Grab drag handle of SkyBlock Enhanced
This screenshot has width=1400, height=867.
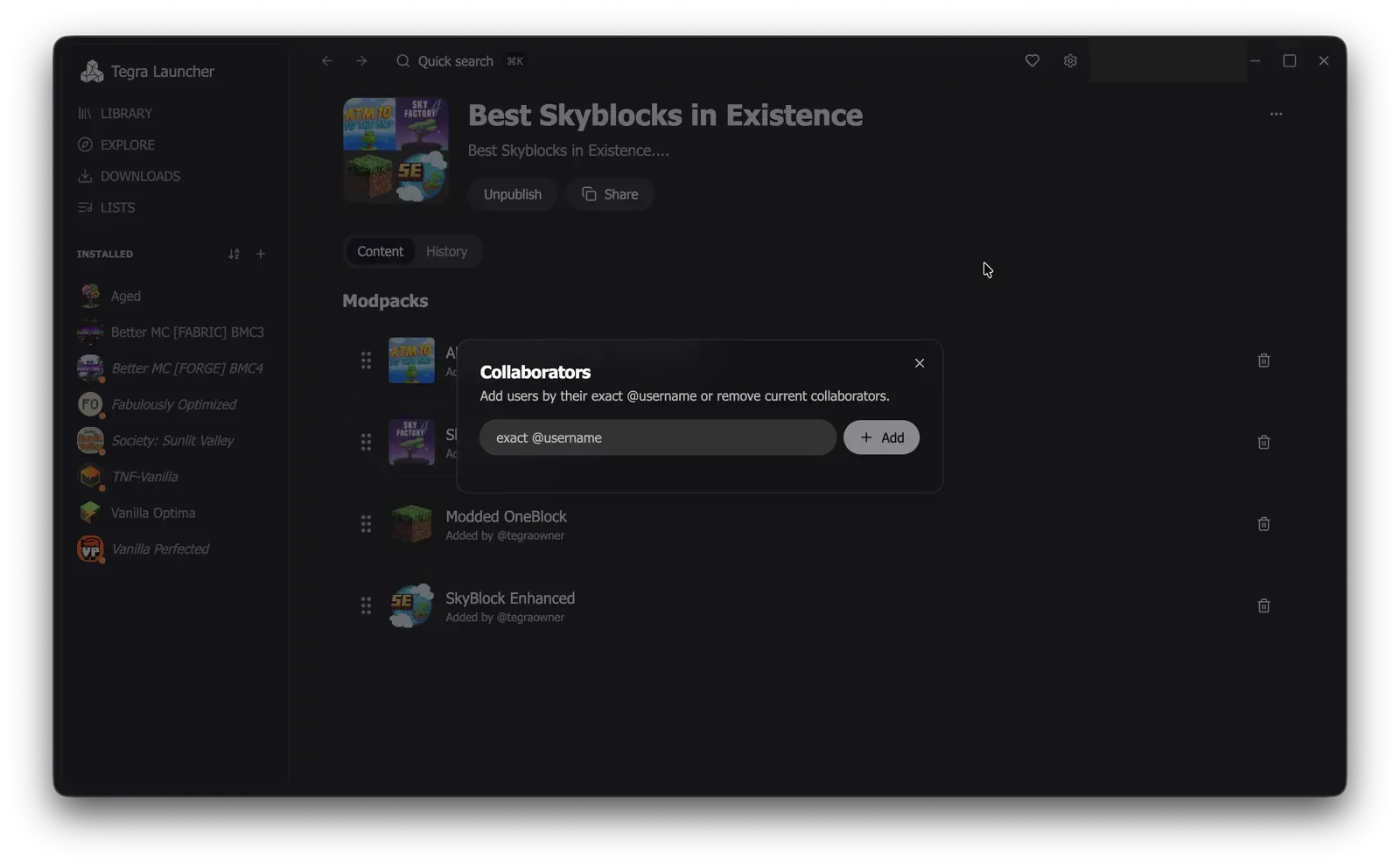tap(366, 606)
